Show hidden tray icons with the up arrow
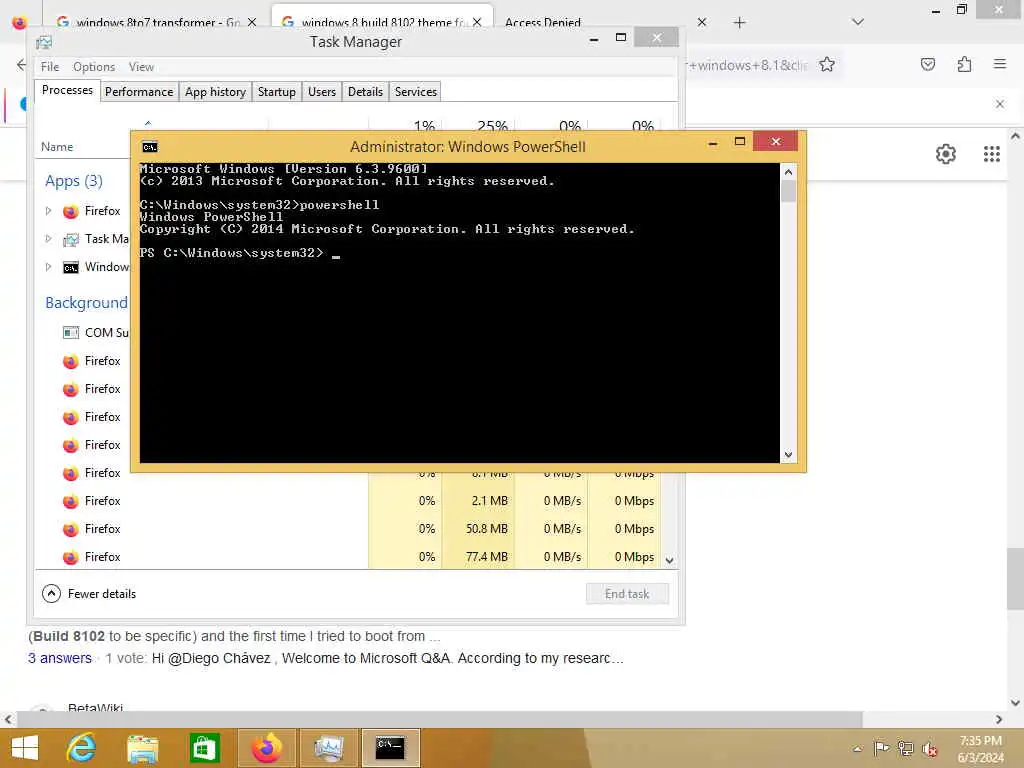Viewport: 1024px width, 768px height. (857, 749)
